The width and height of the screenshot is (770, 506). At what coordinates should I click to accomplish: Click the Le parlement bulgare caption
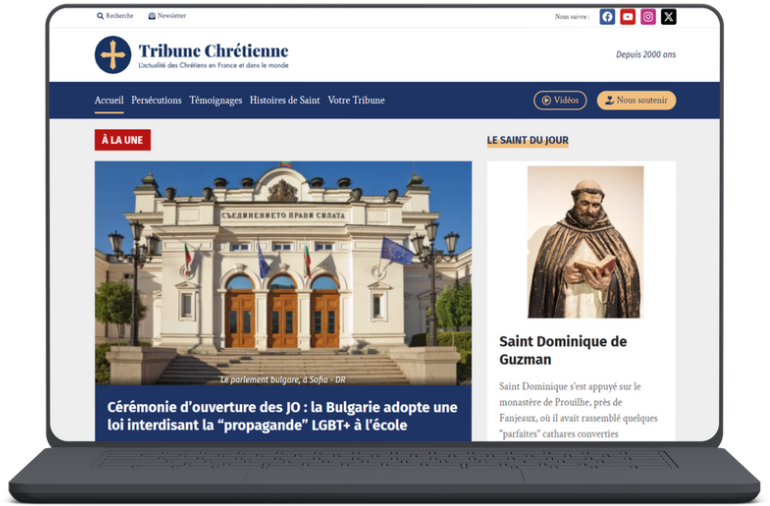coord(283,379)
